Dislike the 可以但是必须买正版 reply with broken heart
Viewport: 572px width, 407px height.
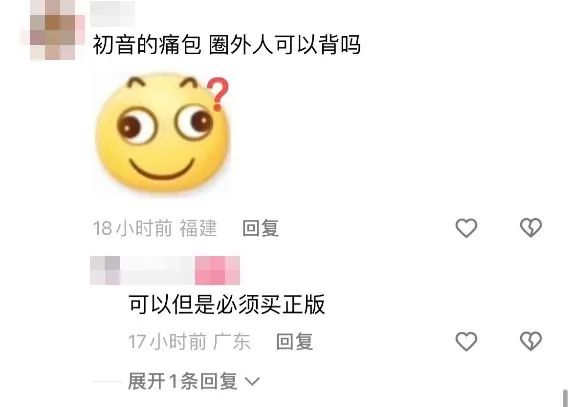point(531,341)
